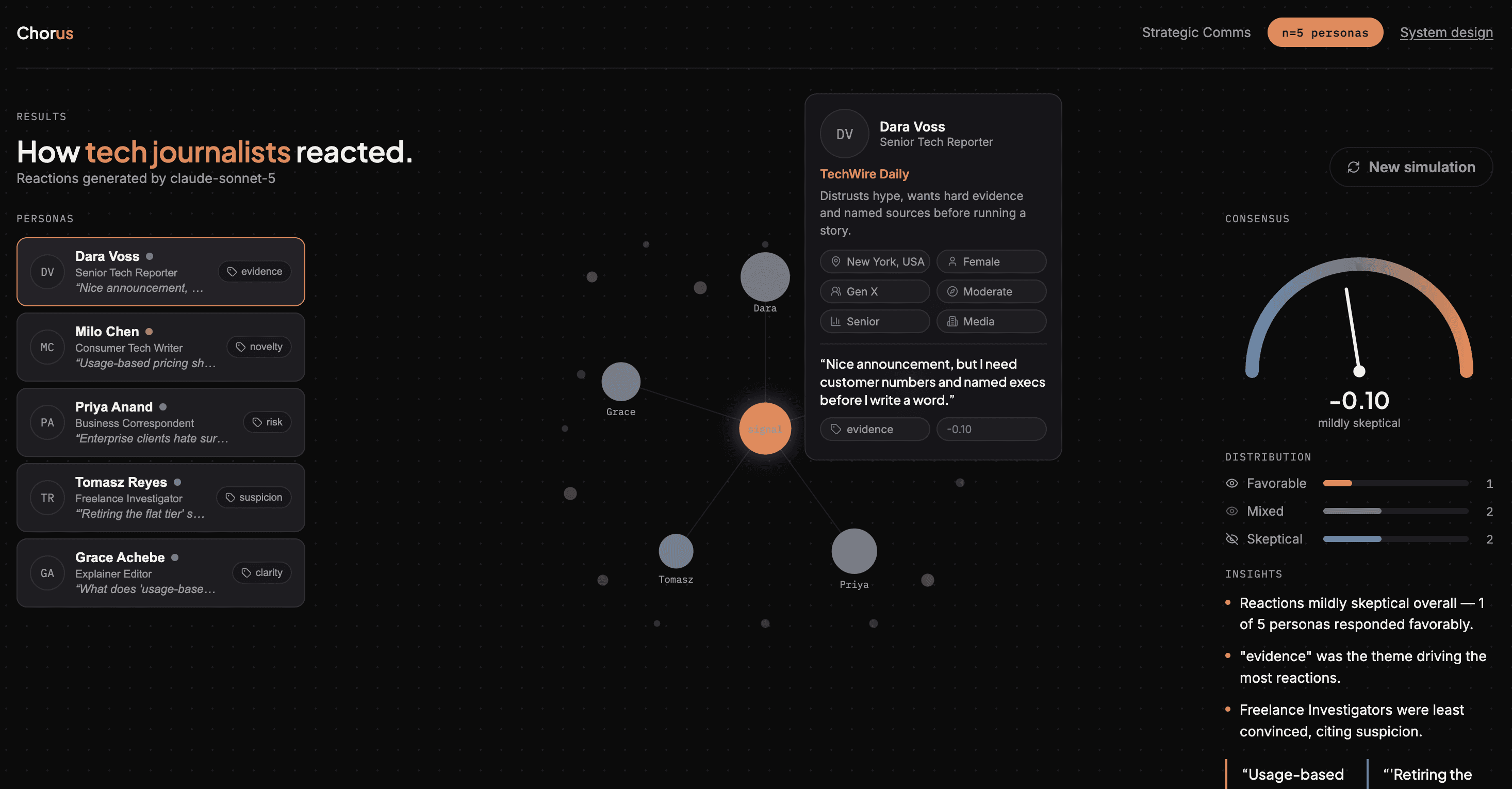Open Strategic Comms in the header

(x=1196, y=32)
